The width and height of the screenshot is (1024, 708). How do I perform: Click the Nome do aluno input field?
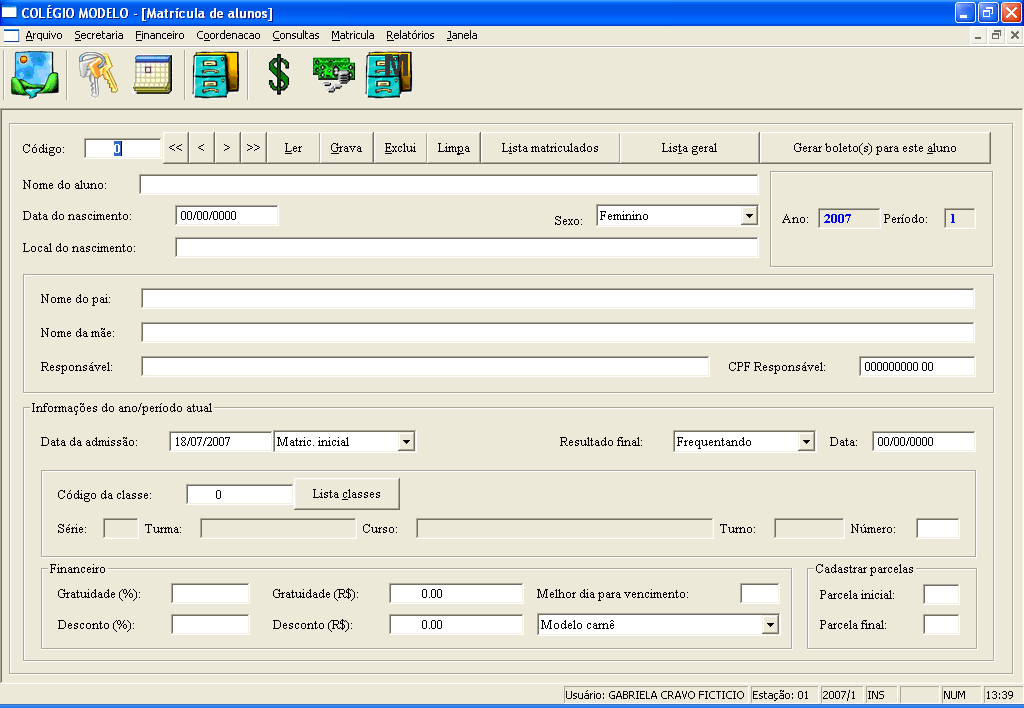coord(449,185)
